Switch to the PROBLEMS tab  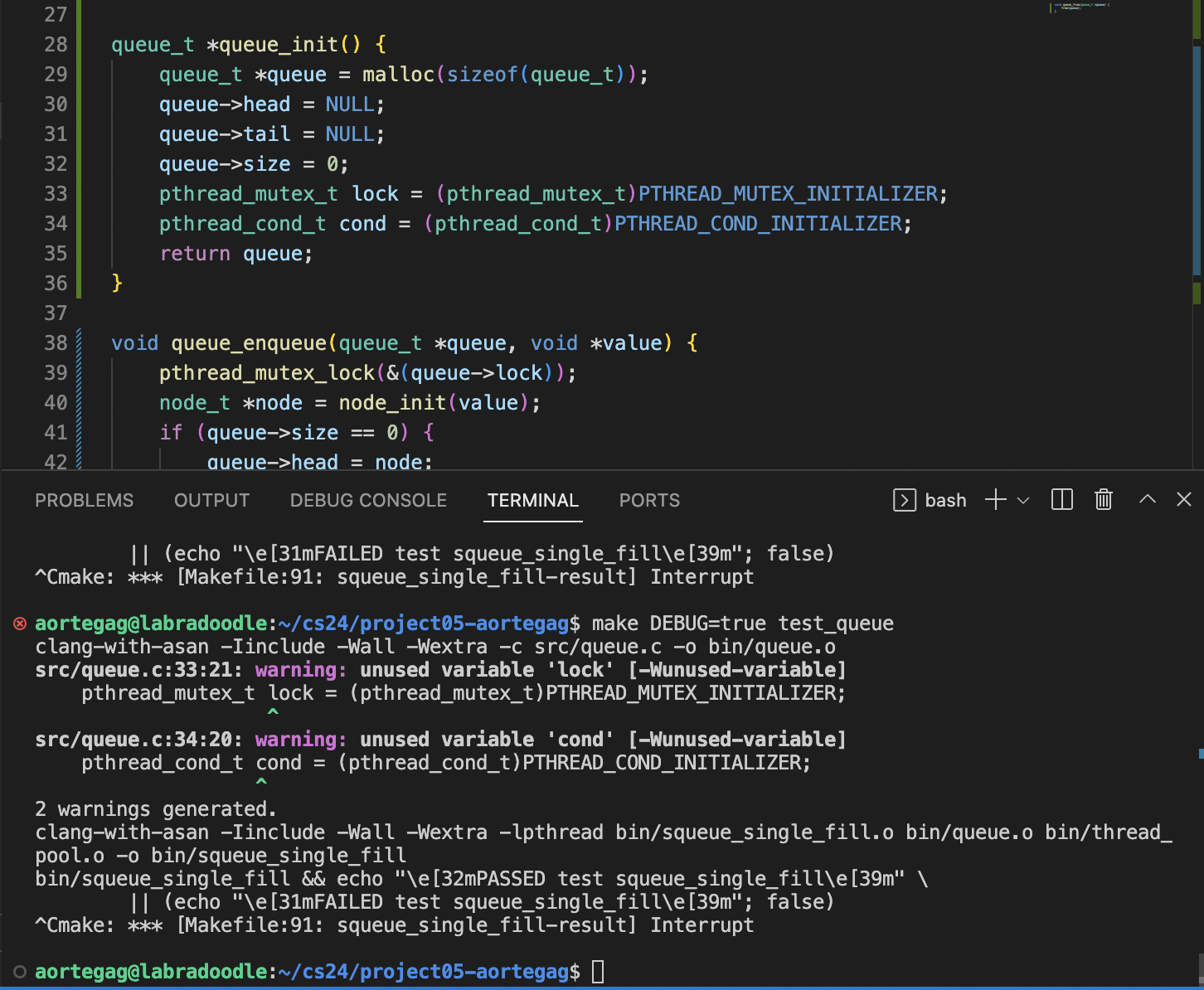click(x=84, y=500)
